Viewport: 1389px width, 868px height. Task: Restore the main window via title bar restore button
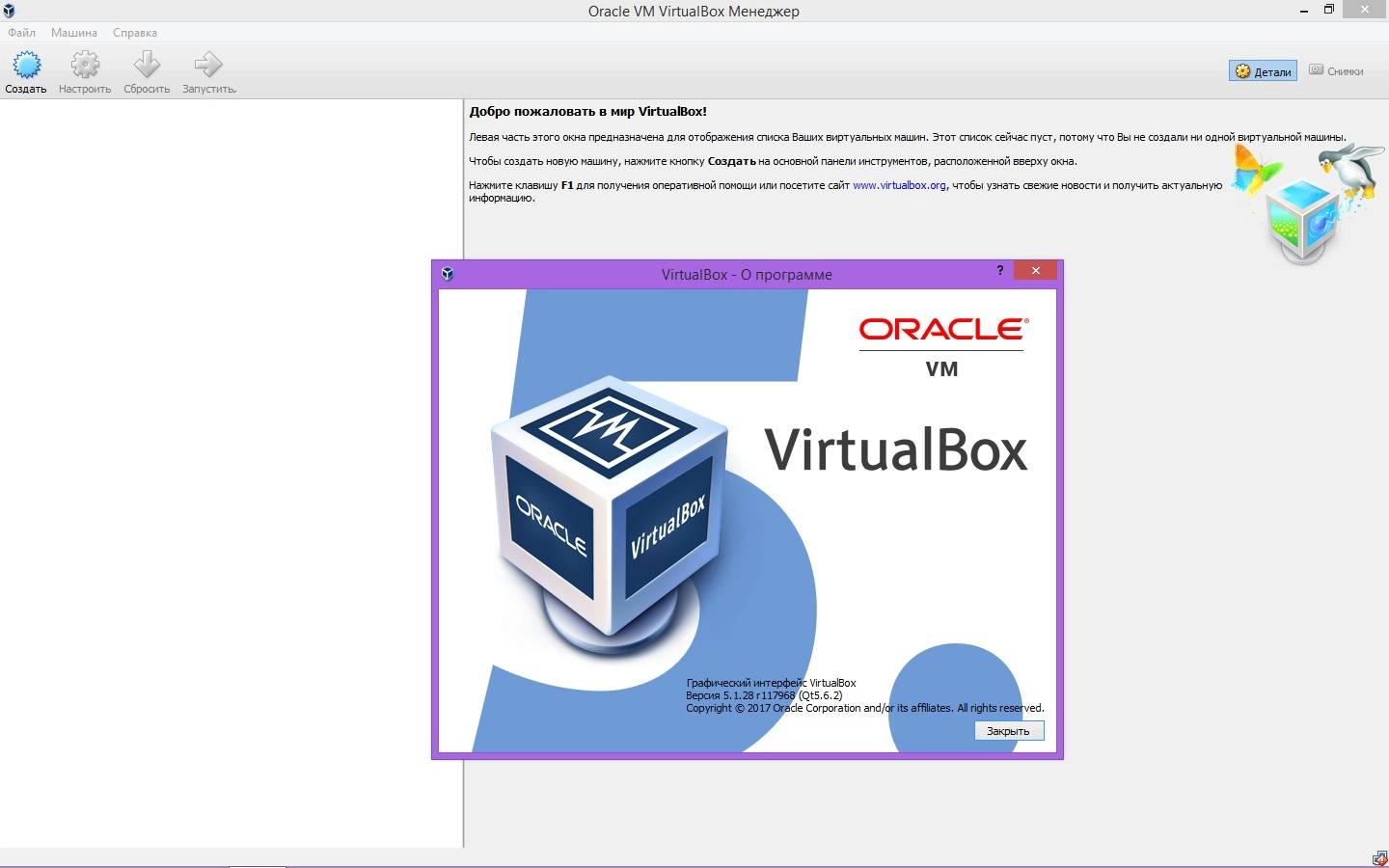coord(1328,9)
